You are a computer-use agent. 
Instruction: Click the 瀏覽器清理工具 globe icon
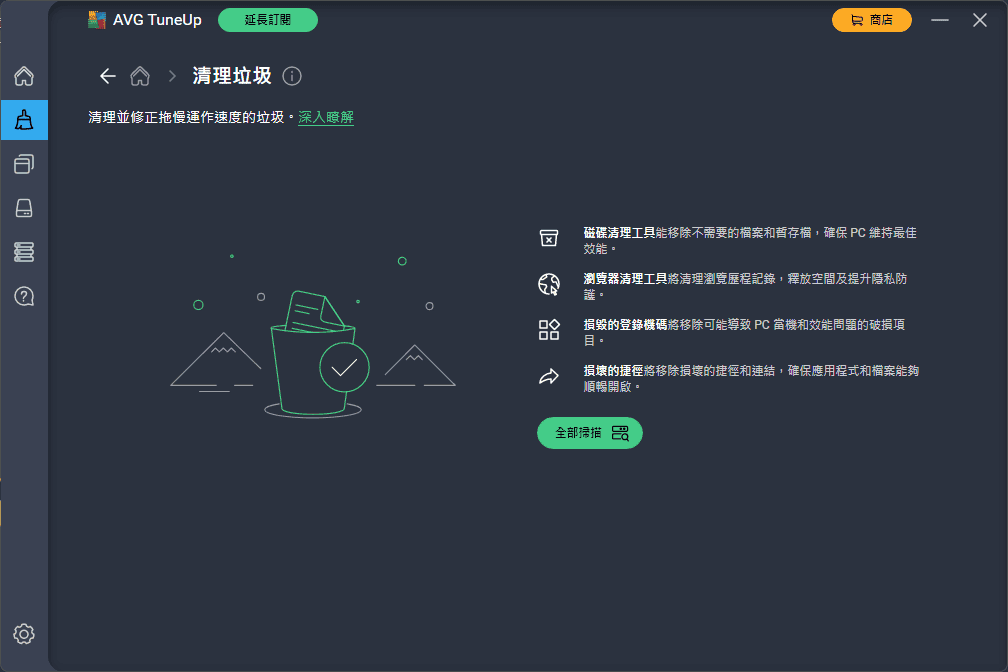[x=549, y=284]
